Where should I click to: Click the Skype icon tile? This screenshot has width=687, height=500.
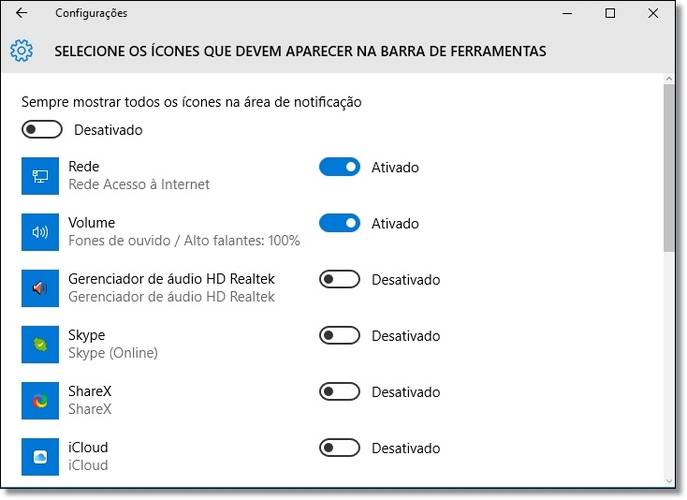tap(40, 344)
